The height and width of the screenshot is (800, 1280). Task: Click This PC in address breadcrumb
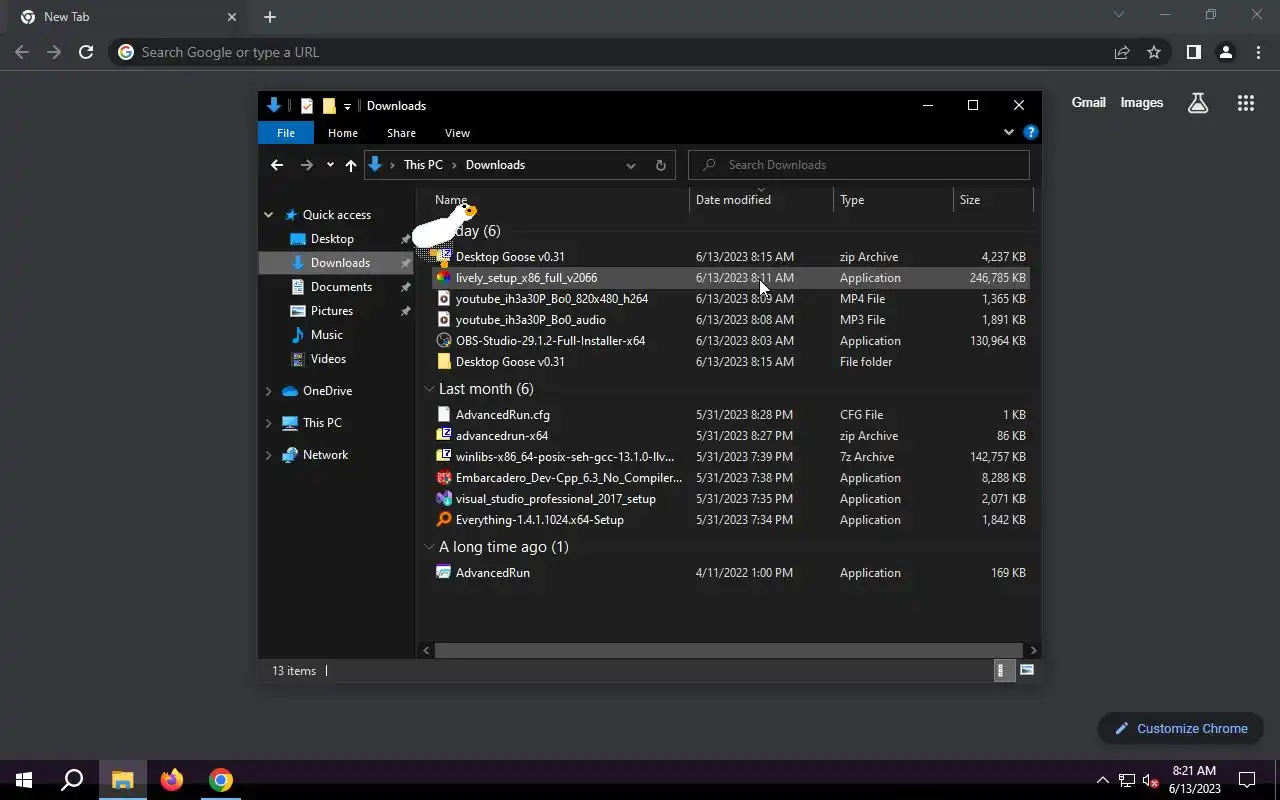tap(423, 165)
